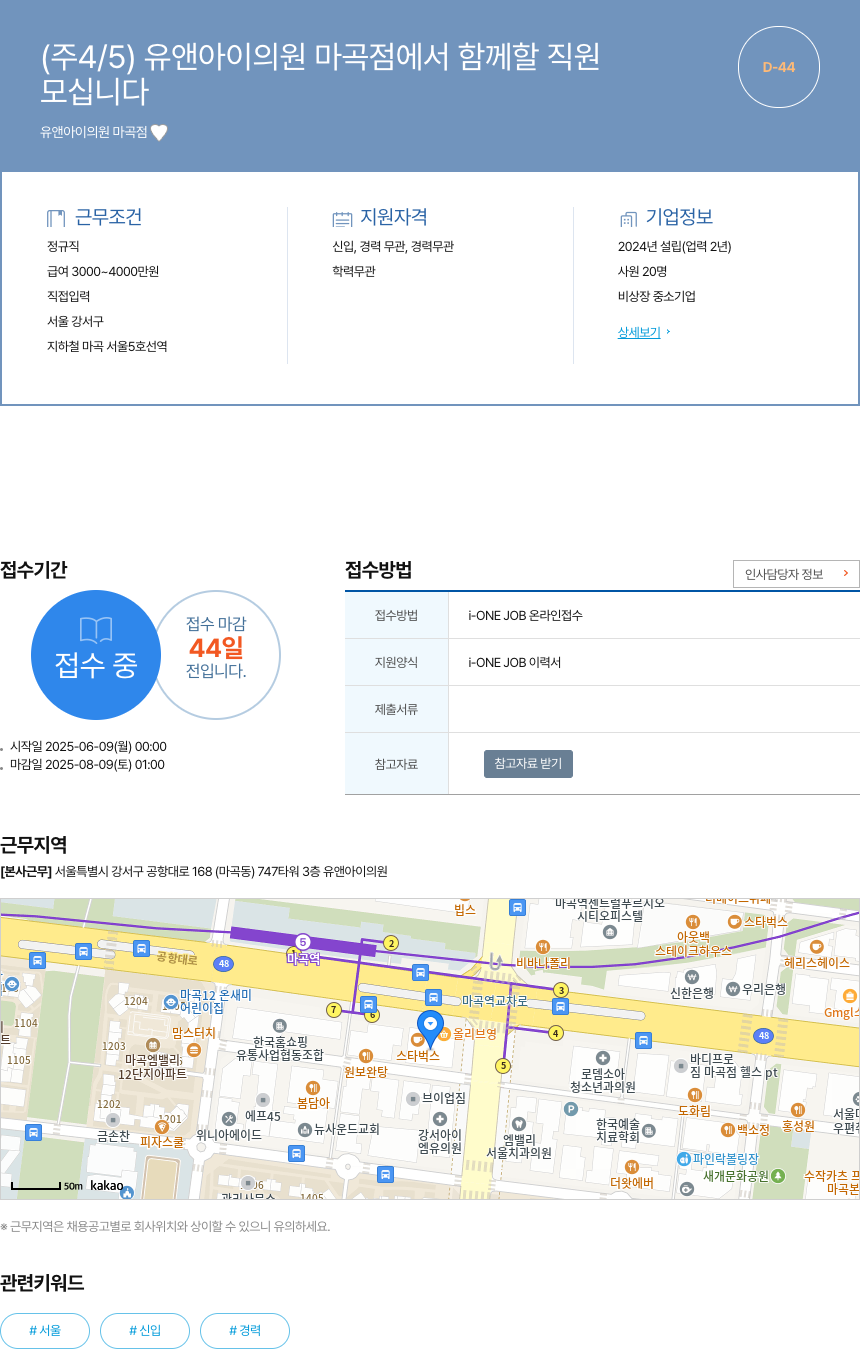Click subway exit 2 marker on map
Screen dimensions: 860x1350
[391, 943]
